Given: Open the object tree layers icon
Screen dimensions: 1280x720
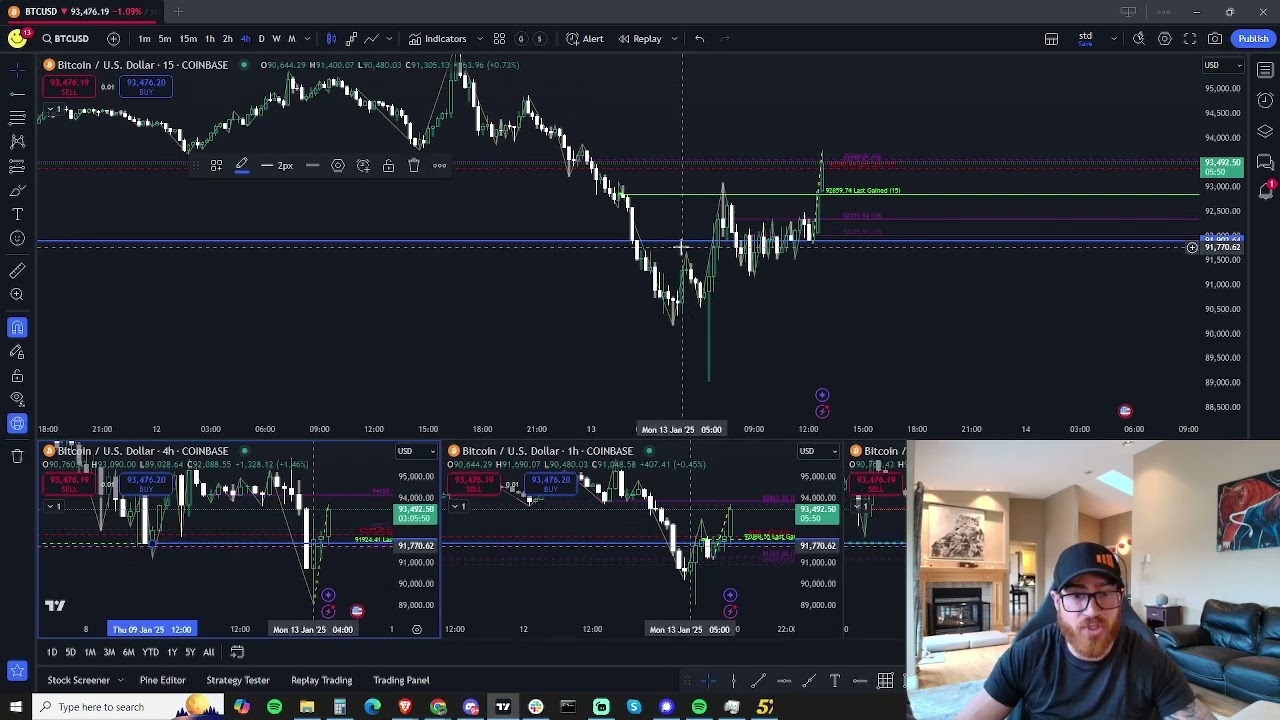Looking at the screenshot, I should click(x=1265, y=131).
